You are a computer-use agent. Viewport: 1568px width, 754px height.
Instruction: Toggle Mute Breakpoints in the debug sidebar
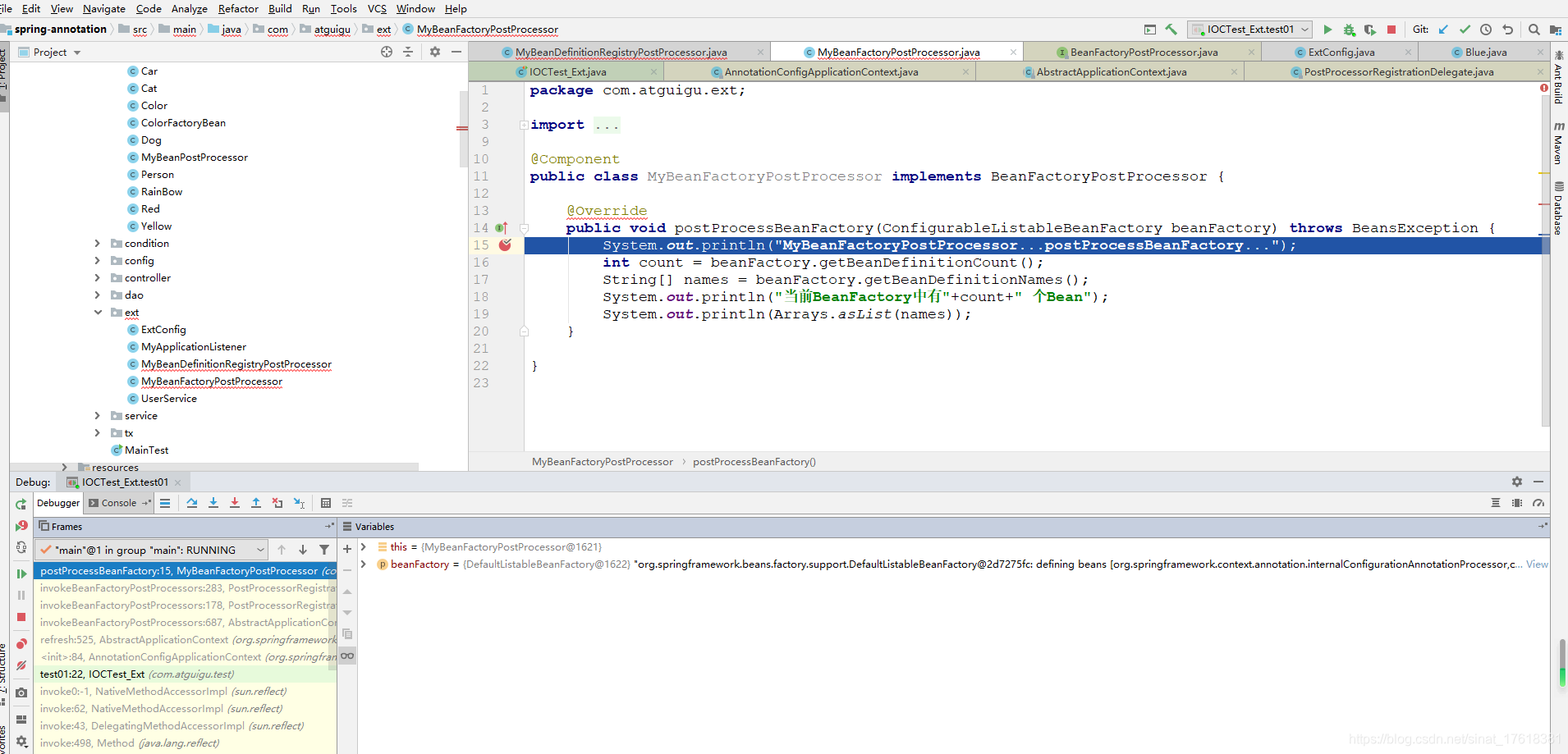pos(21,665)
